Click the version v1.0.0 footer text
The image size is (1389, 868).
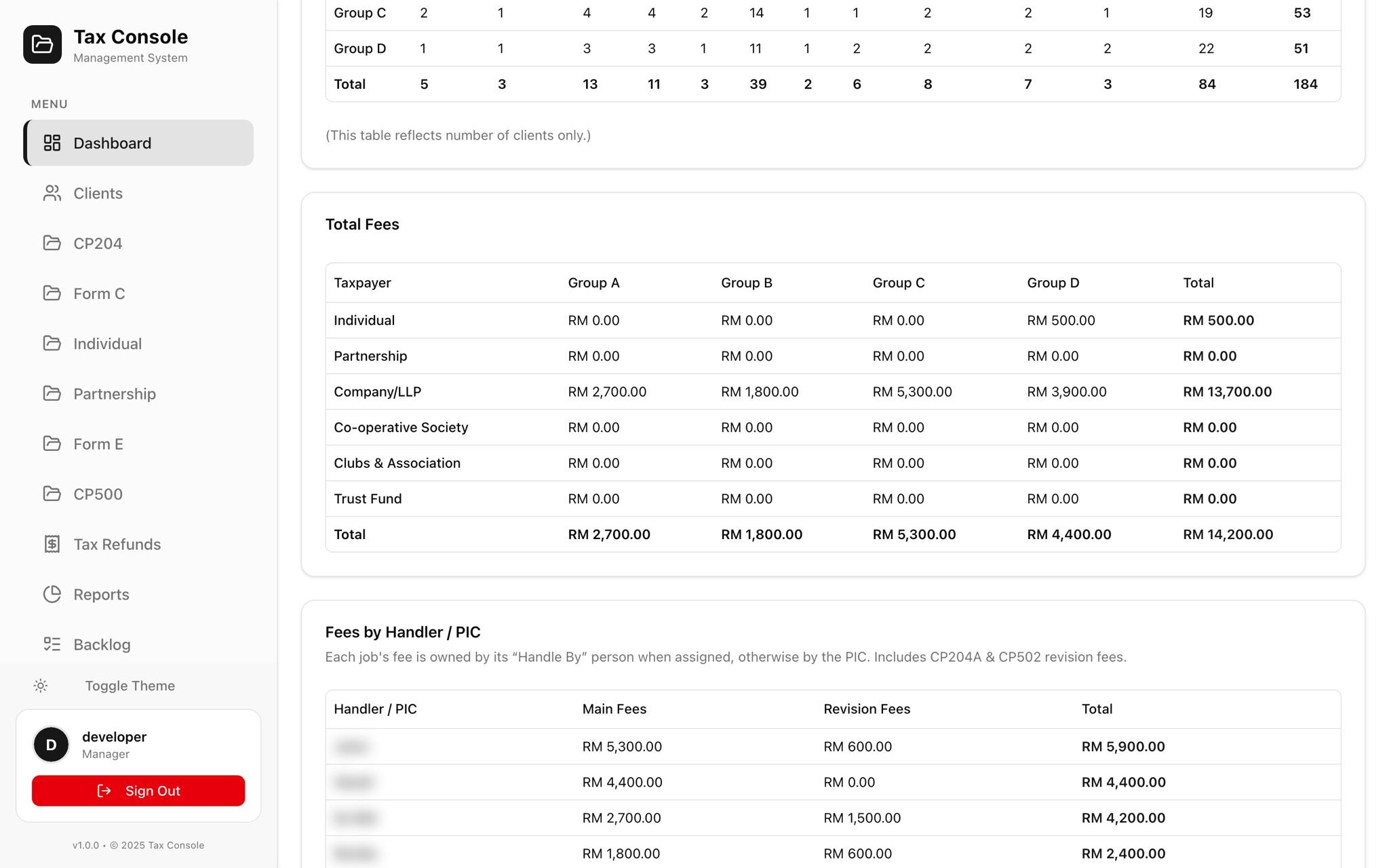click(85, 846)
